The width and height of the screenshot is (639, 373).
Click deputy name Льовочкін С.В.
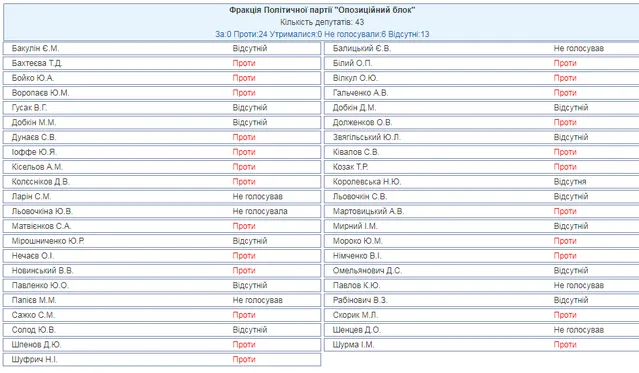(x=360, y=196)
